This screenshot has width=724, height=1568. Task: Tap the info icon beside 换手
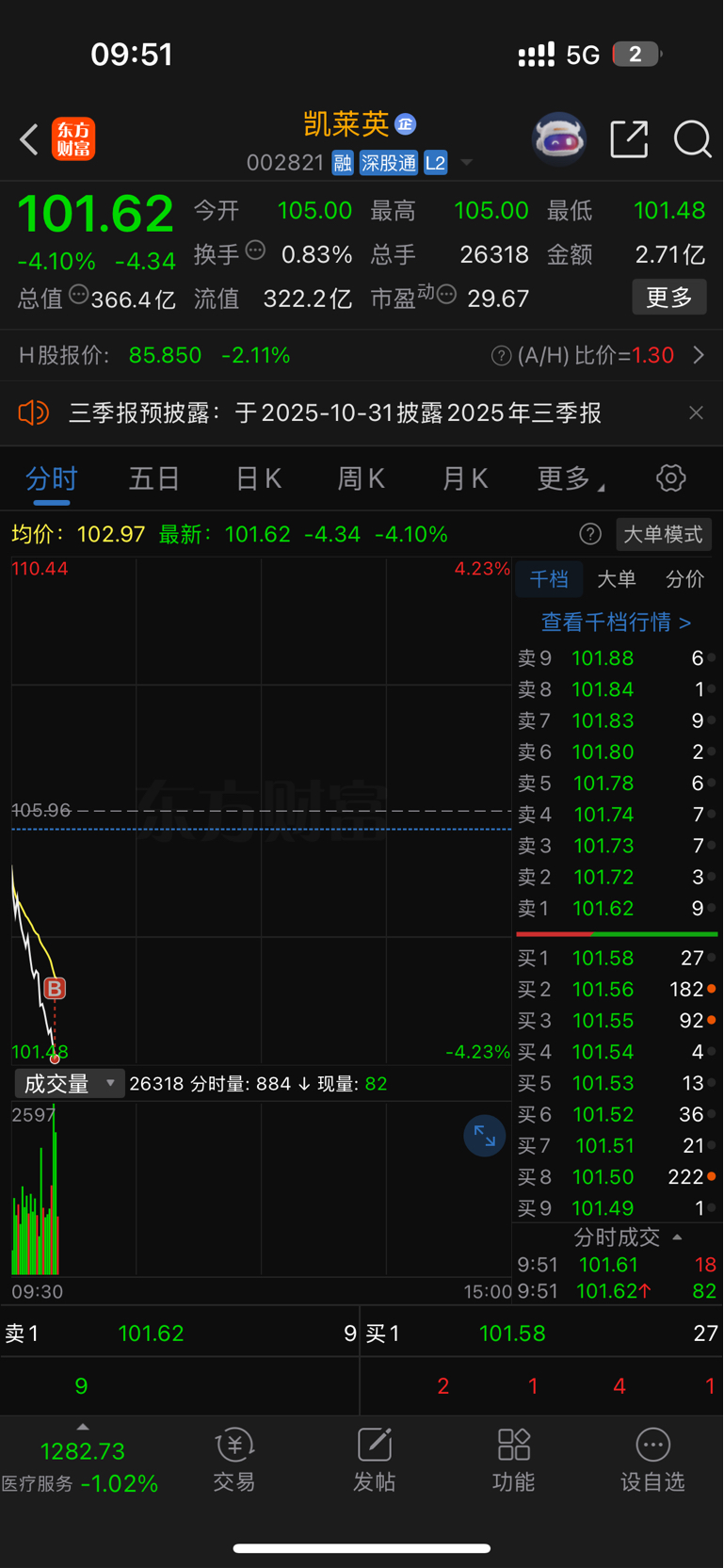tap(255, 251)
